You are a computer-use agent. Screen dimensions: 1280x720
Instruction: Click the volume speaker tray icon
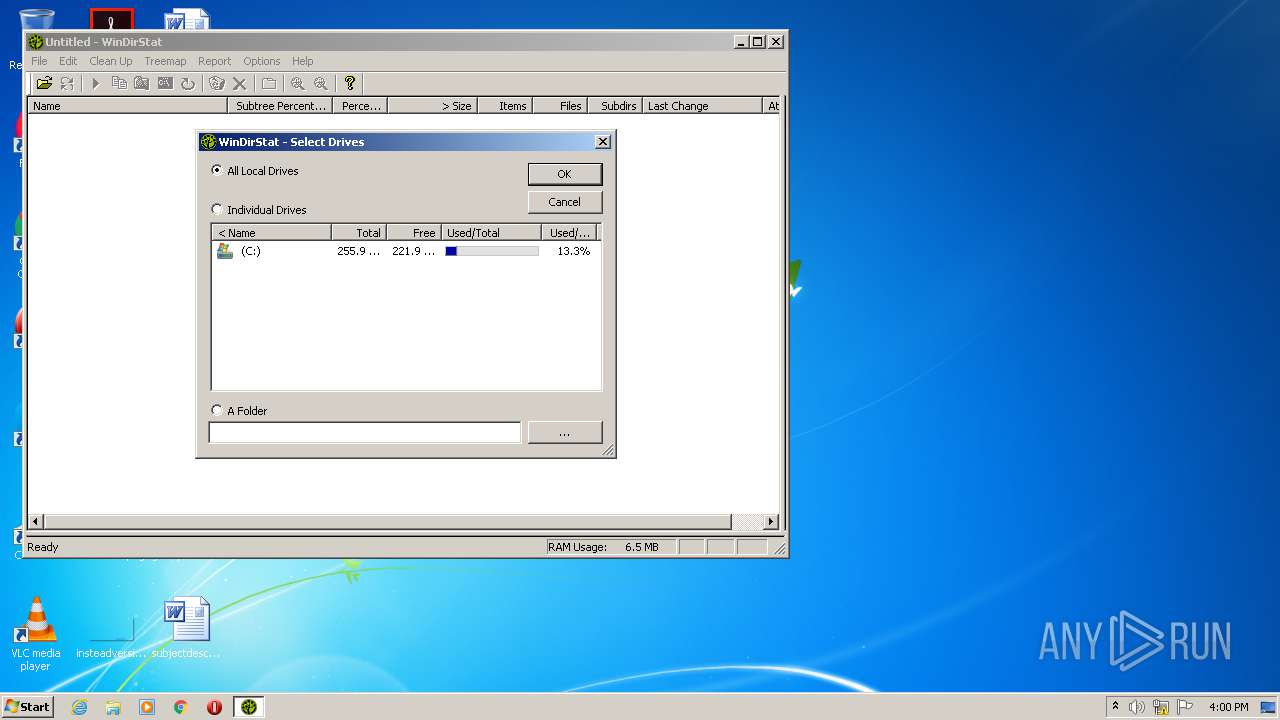(x=1137, y=707)
